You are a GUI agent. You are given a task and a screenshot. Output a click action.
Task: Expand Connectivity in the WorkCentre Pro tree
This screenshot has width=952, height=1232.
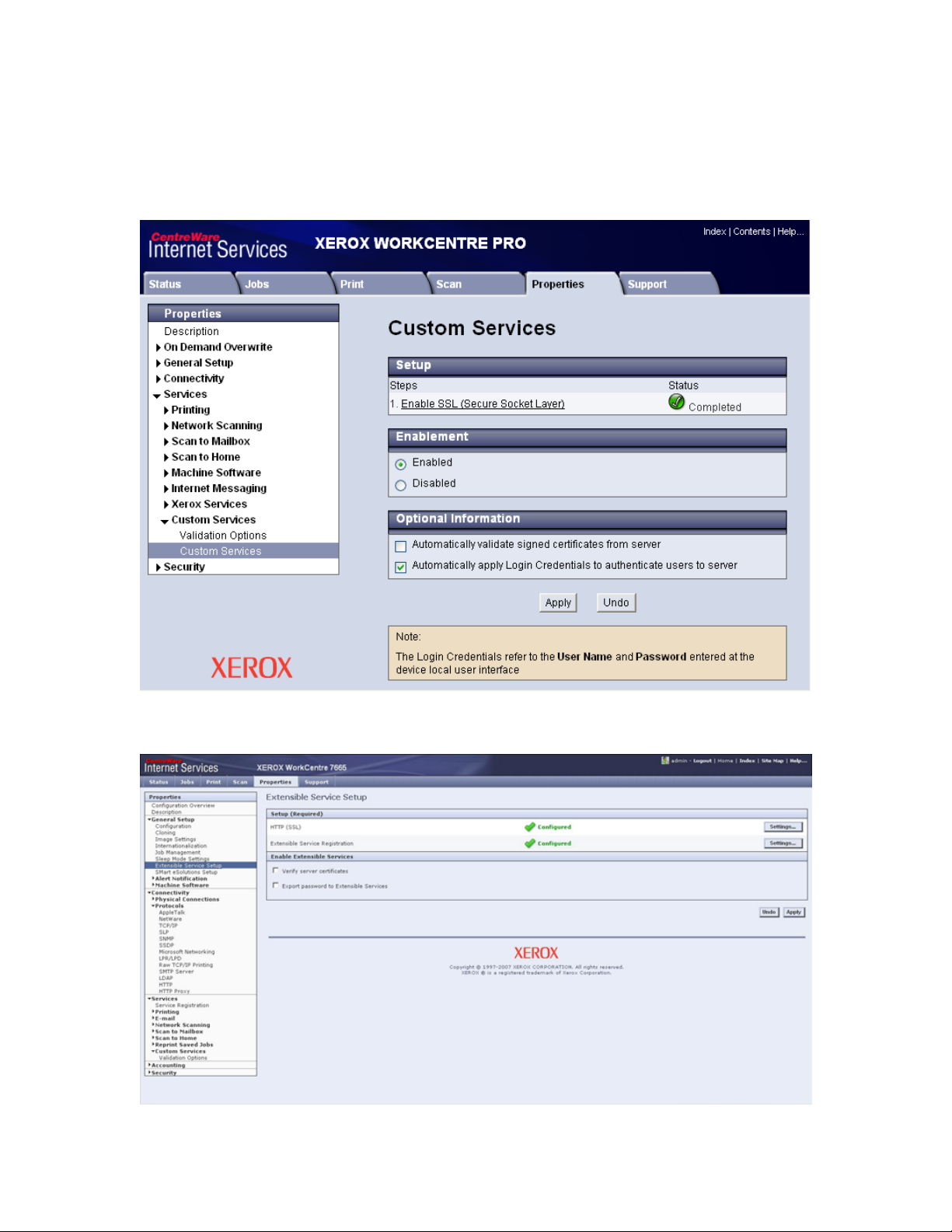pyautogui.click(x=159, y=379)
